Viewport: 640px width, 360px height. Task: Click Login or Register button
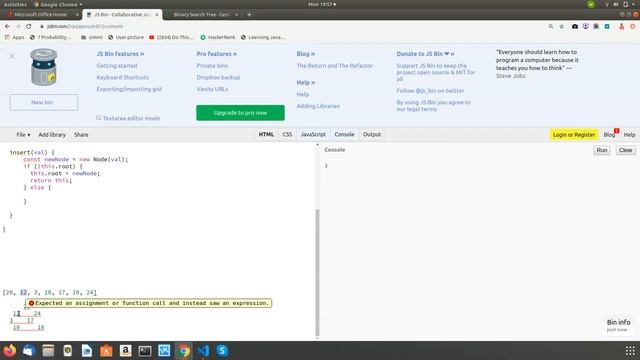573,134
